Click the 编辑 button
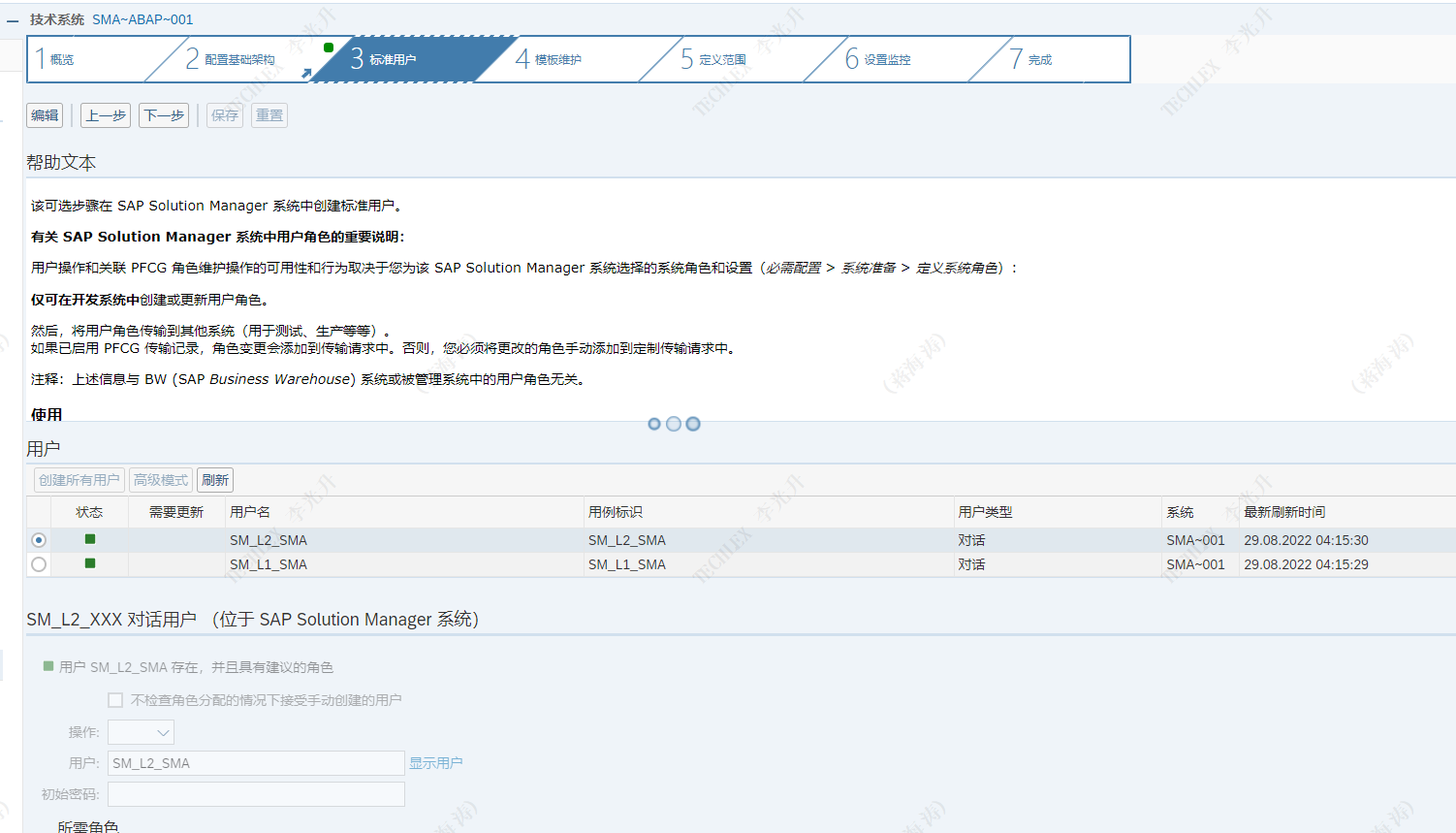Viewport: 1456px width, 833px height. [x=45, y=115]
